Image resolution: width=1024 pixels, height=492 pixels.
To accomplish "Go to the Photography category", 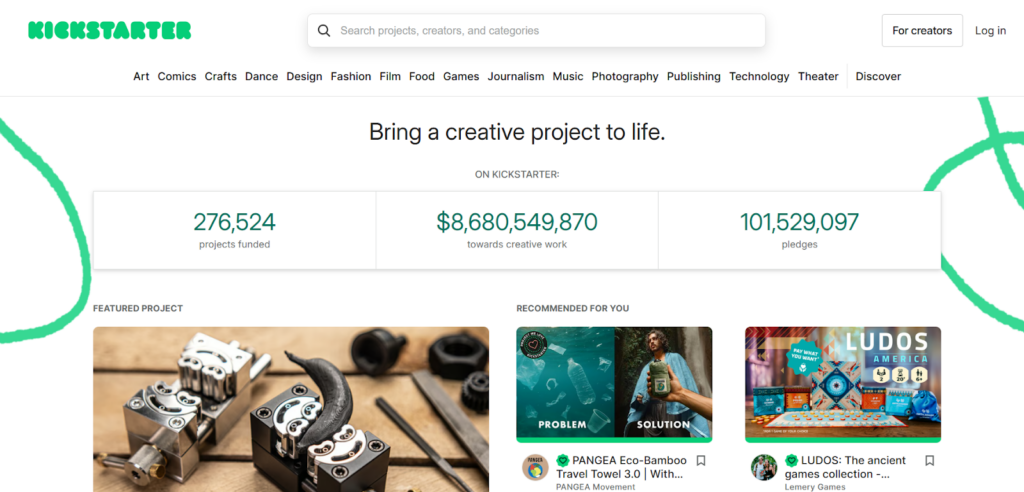I will point(625,76).
